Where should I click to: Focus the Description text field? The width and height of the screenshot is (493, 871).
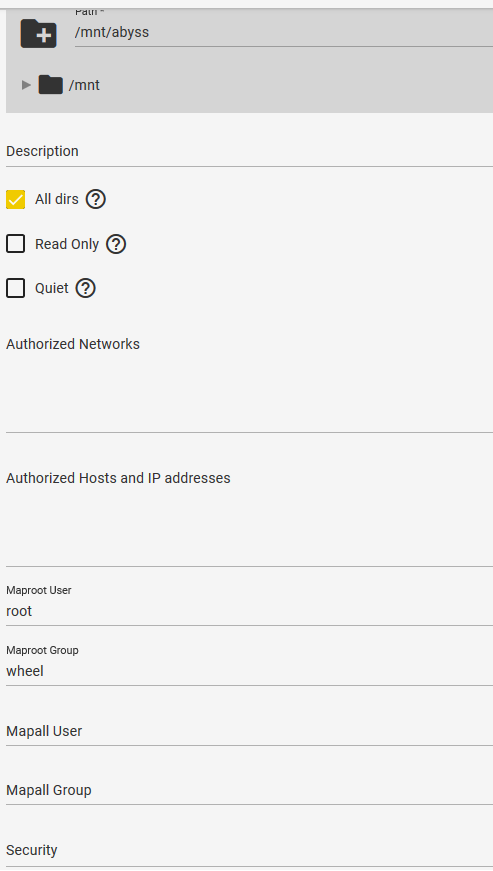pyautogui.click(x=249, y=151)
